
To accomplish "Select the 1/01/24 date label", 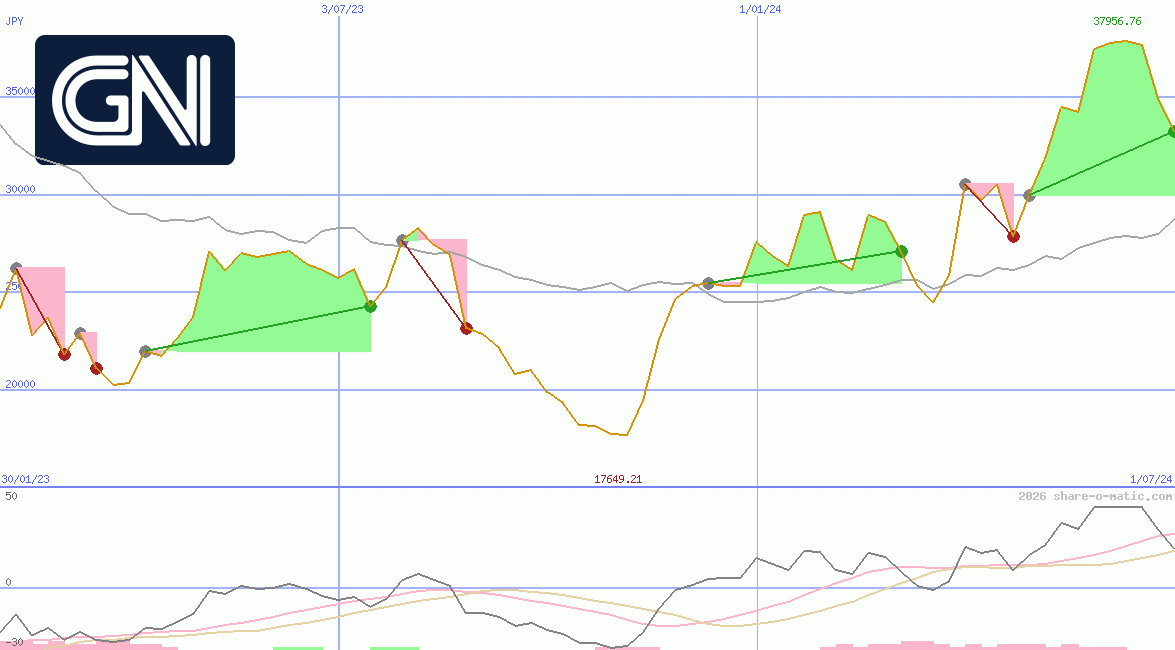I will 760,9.
